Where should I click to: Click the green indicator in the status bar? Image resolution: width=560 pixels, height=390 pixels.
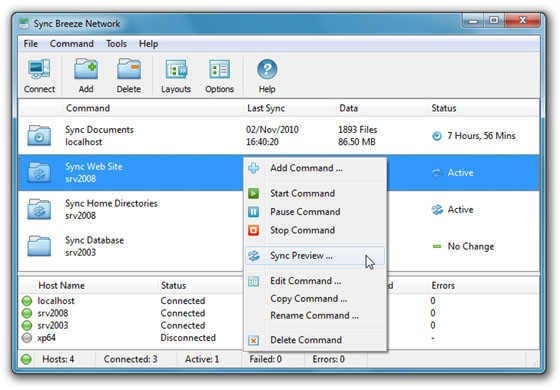tap(26, 359)
